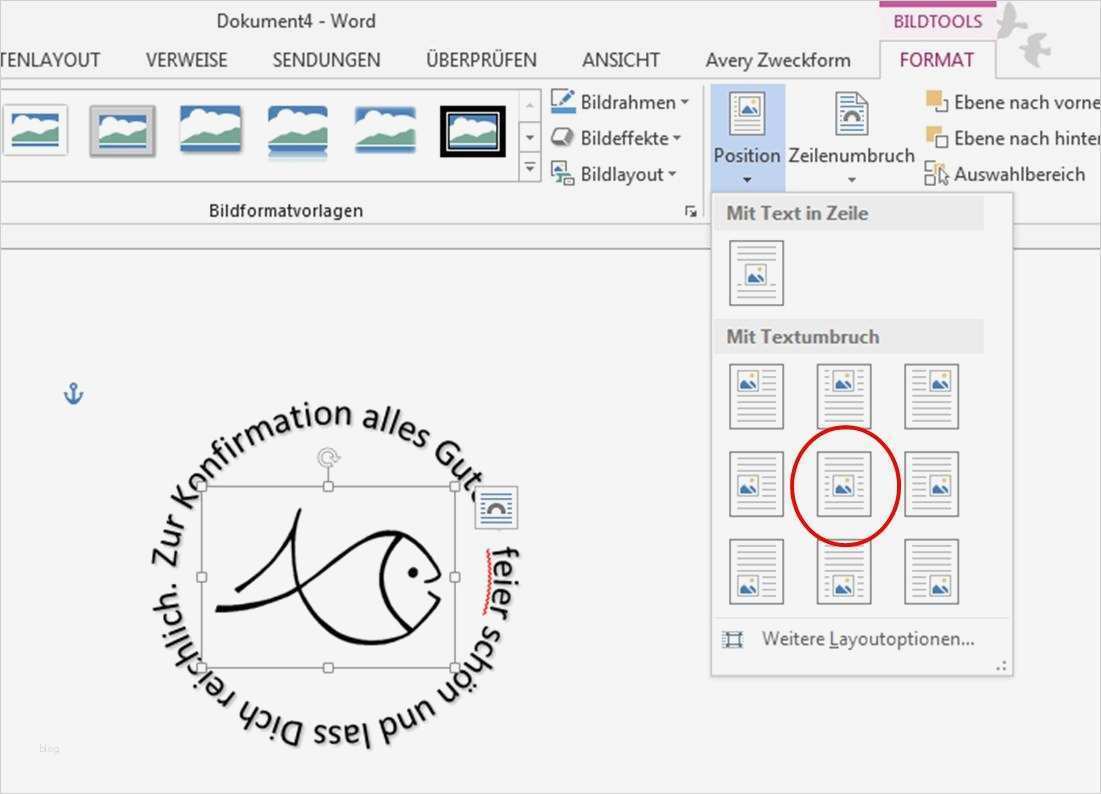Open the Bildformatvorlagen dialog launcher
Image resolution: width=1101 pixels, height=794 pixels.
(x=691, y=211)
